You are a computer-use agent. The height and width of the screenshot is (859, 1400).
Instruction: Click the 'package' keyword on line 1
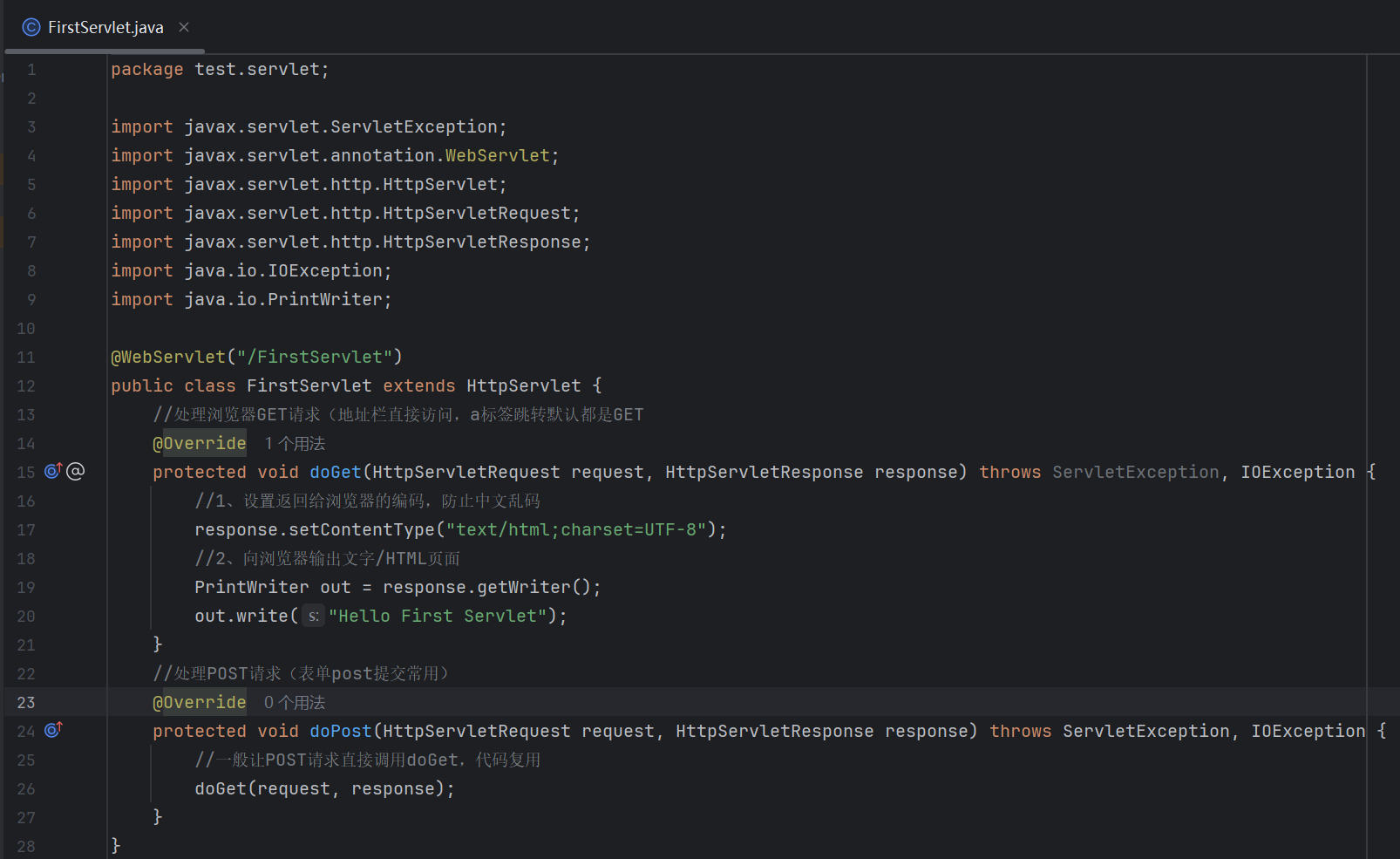pyautogui.click(x=147, y=70)
